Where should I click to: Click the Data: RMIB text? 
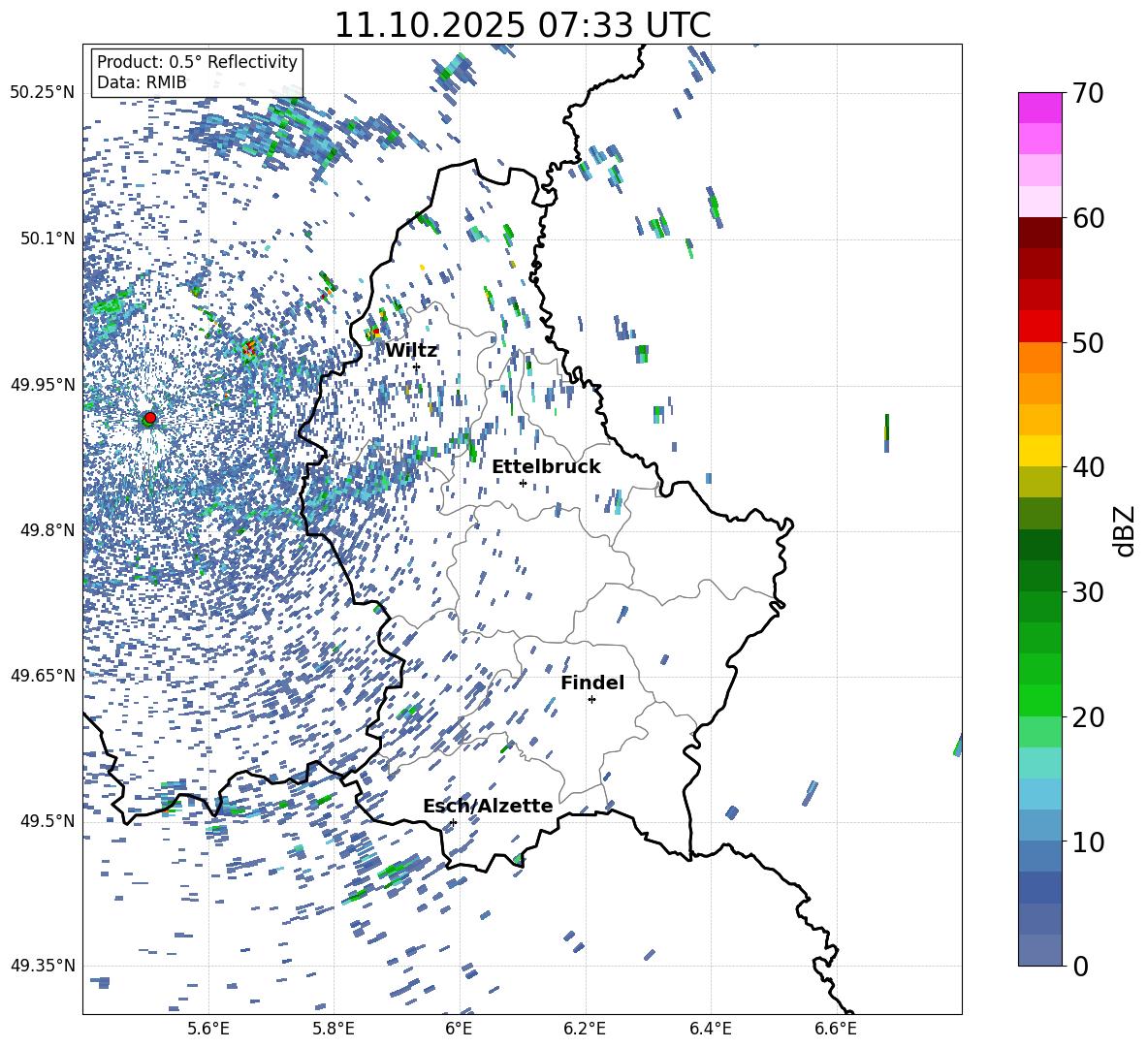(142, 82)
